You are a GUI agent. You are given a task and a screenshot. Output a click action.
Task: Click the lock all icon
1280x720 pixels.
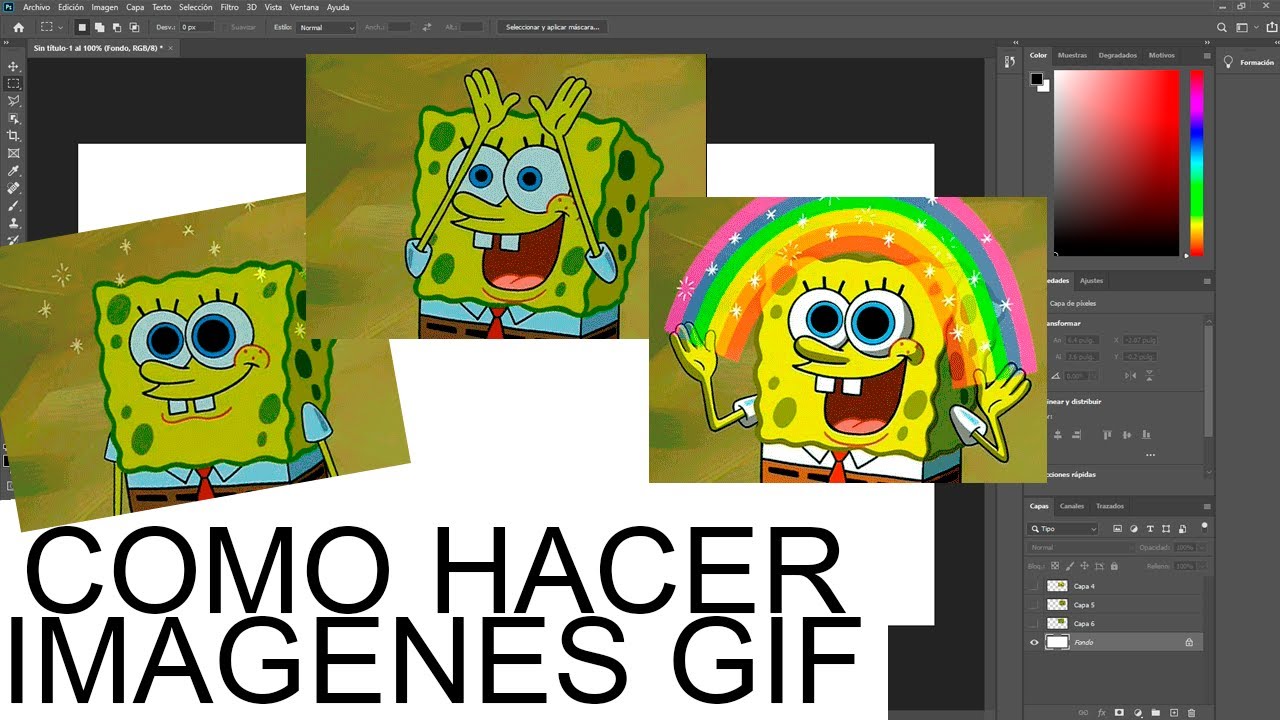[x=1115, y=566]
